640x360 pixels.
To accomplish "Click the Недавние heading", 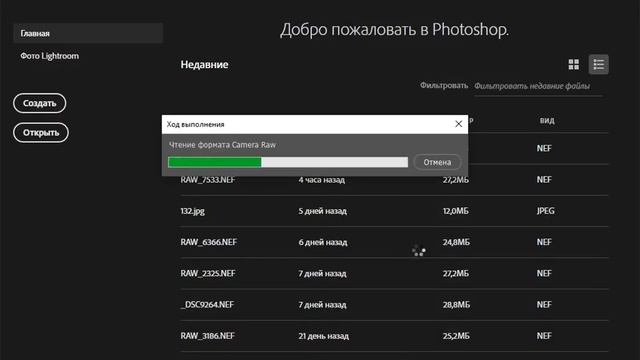I will click(204, 64).
